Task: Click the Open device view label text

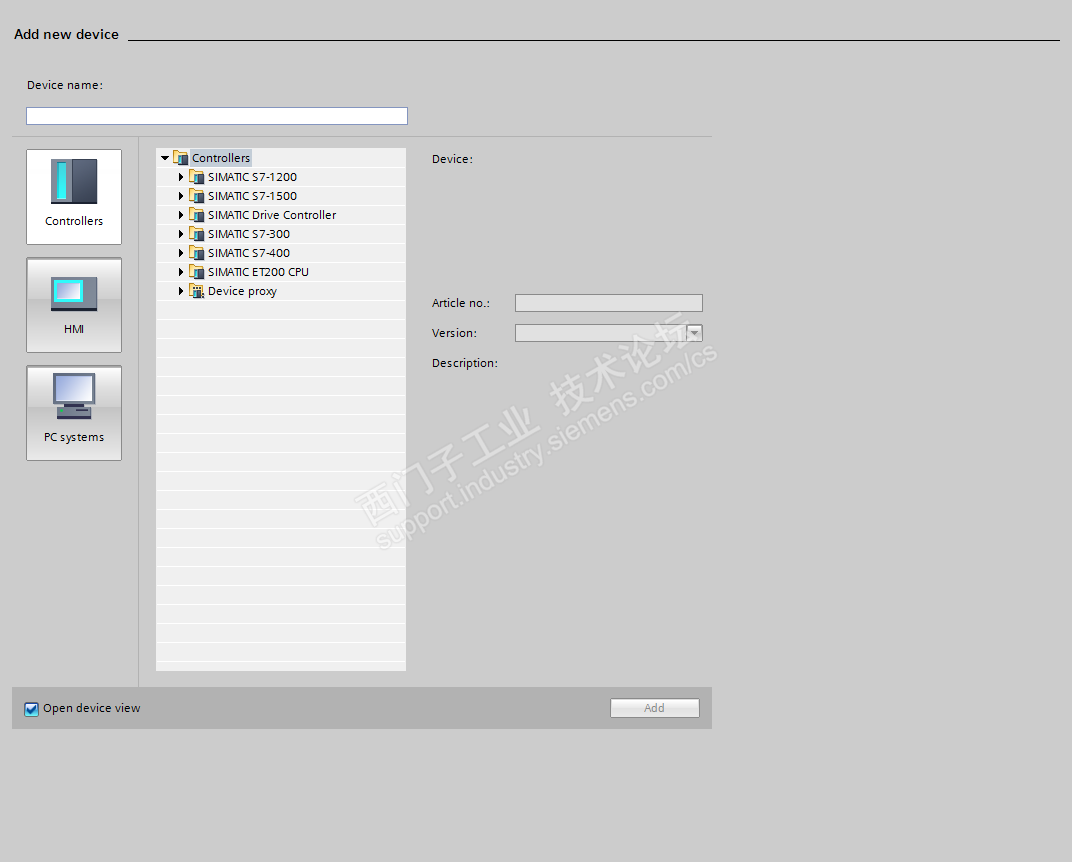Action: pyautogui.click(x=92, y=708)
